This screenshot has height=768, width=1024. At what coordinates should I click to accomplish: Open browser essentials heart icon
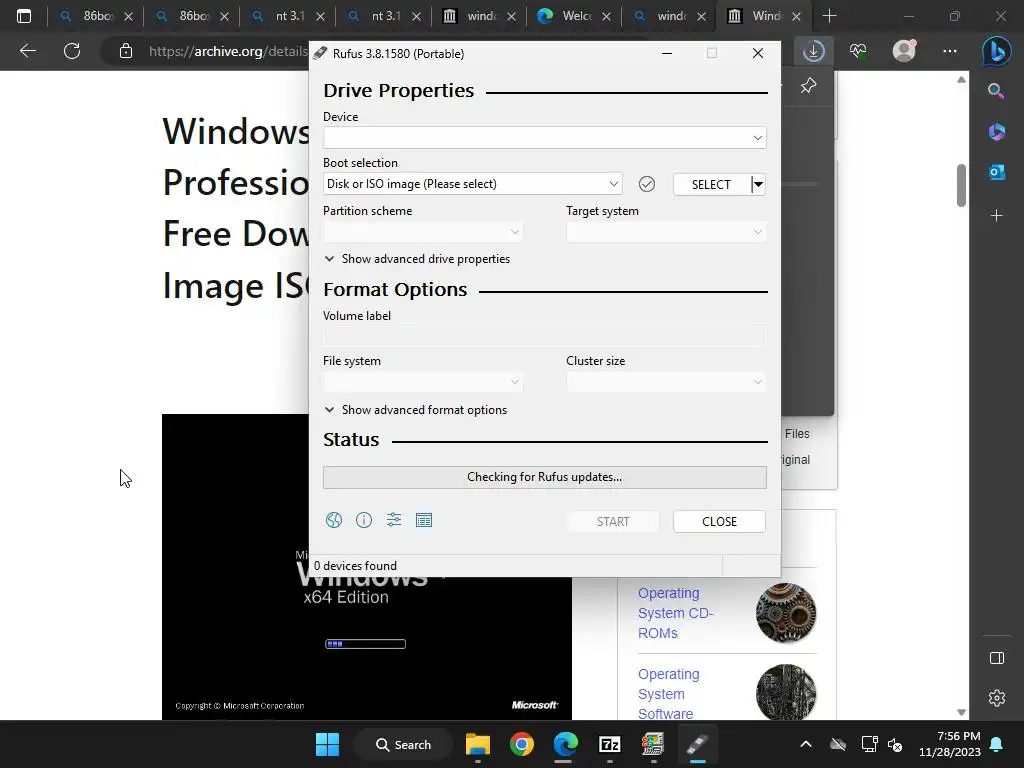tap(858, 51)
